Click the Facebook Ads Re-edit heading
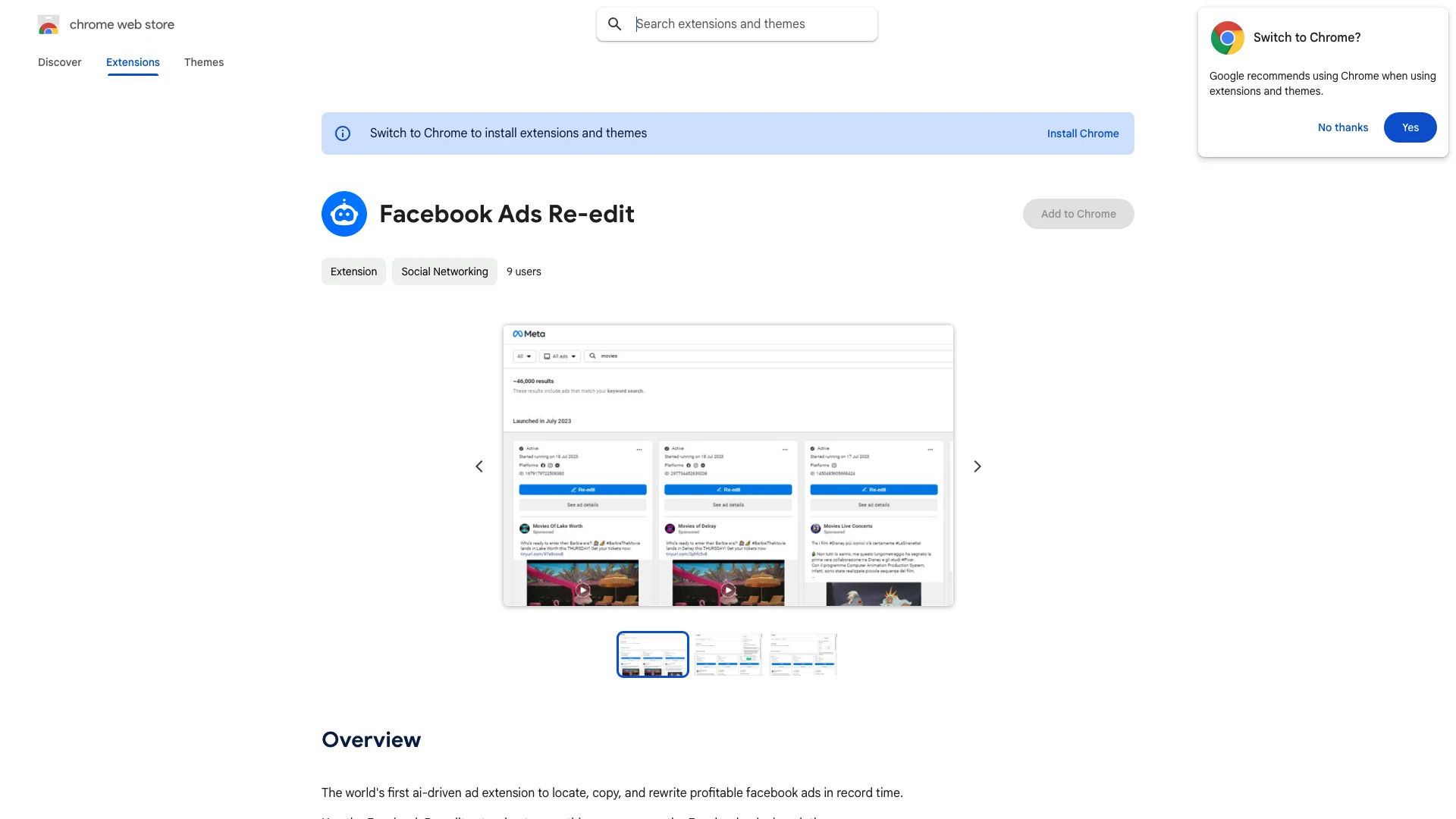1456x819 pixels. tap(507, 214)
